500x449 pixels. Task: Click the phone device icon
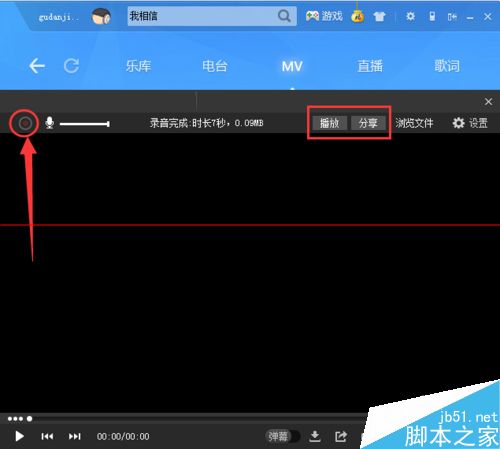coord(432,16)
